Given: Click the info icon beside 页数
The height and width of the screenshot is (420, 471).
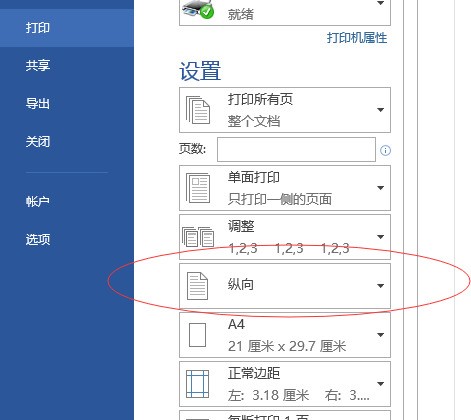Looking at the screenshot, I should [385, 151].
